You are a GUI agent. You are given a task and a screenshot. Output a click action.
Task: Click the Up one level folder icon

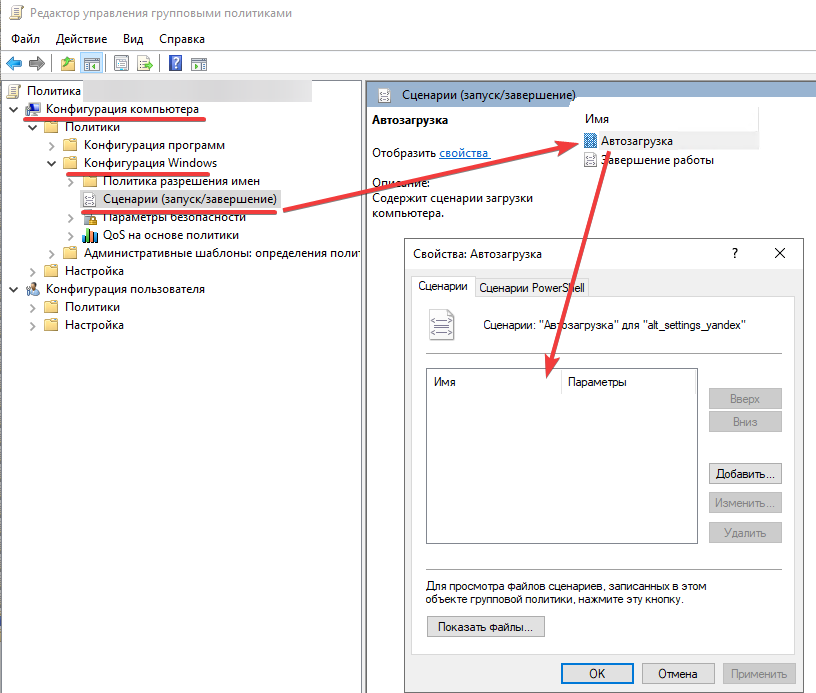(68, 64)
